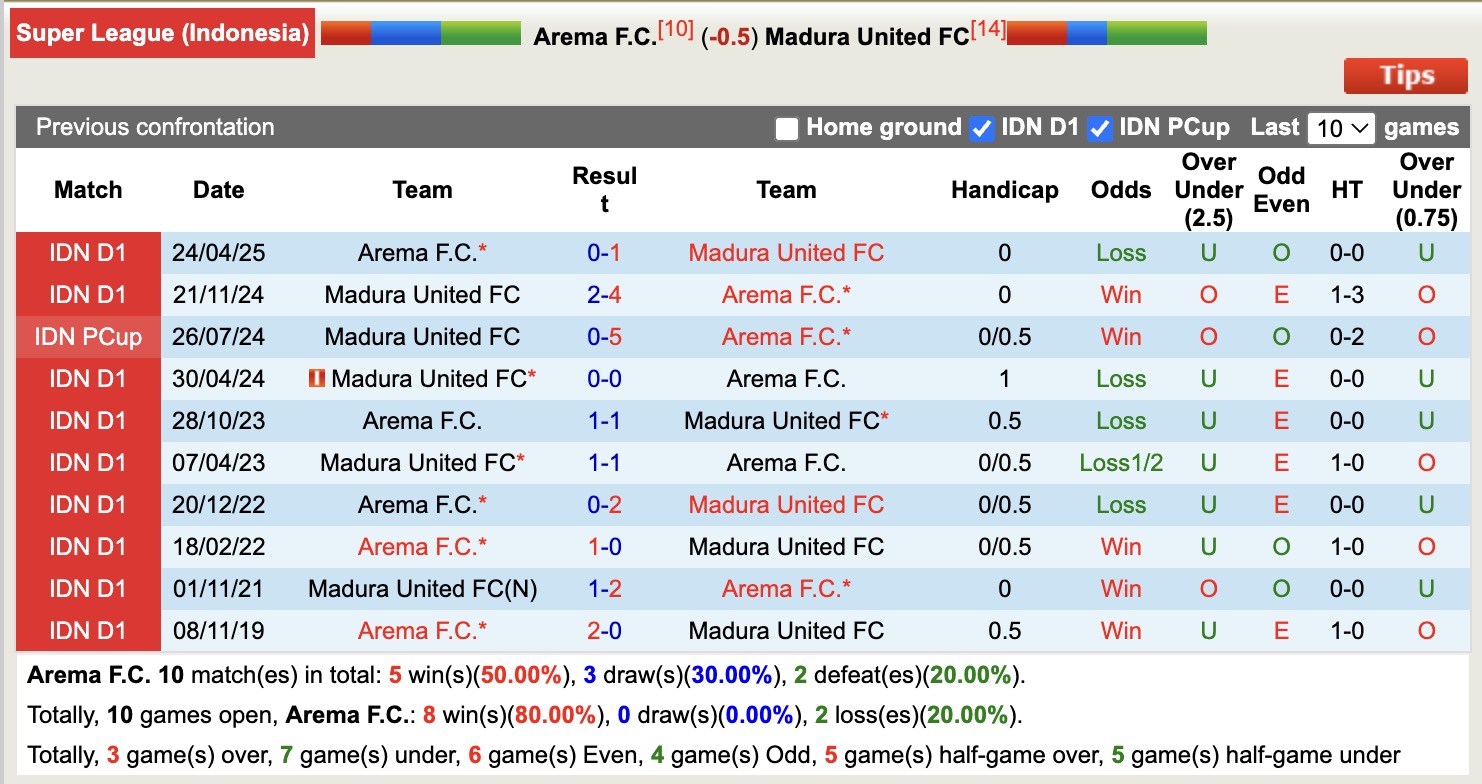Enable the Home ground checkbox

(787, 128)
